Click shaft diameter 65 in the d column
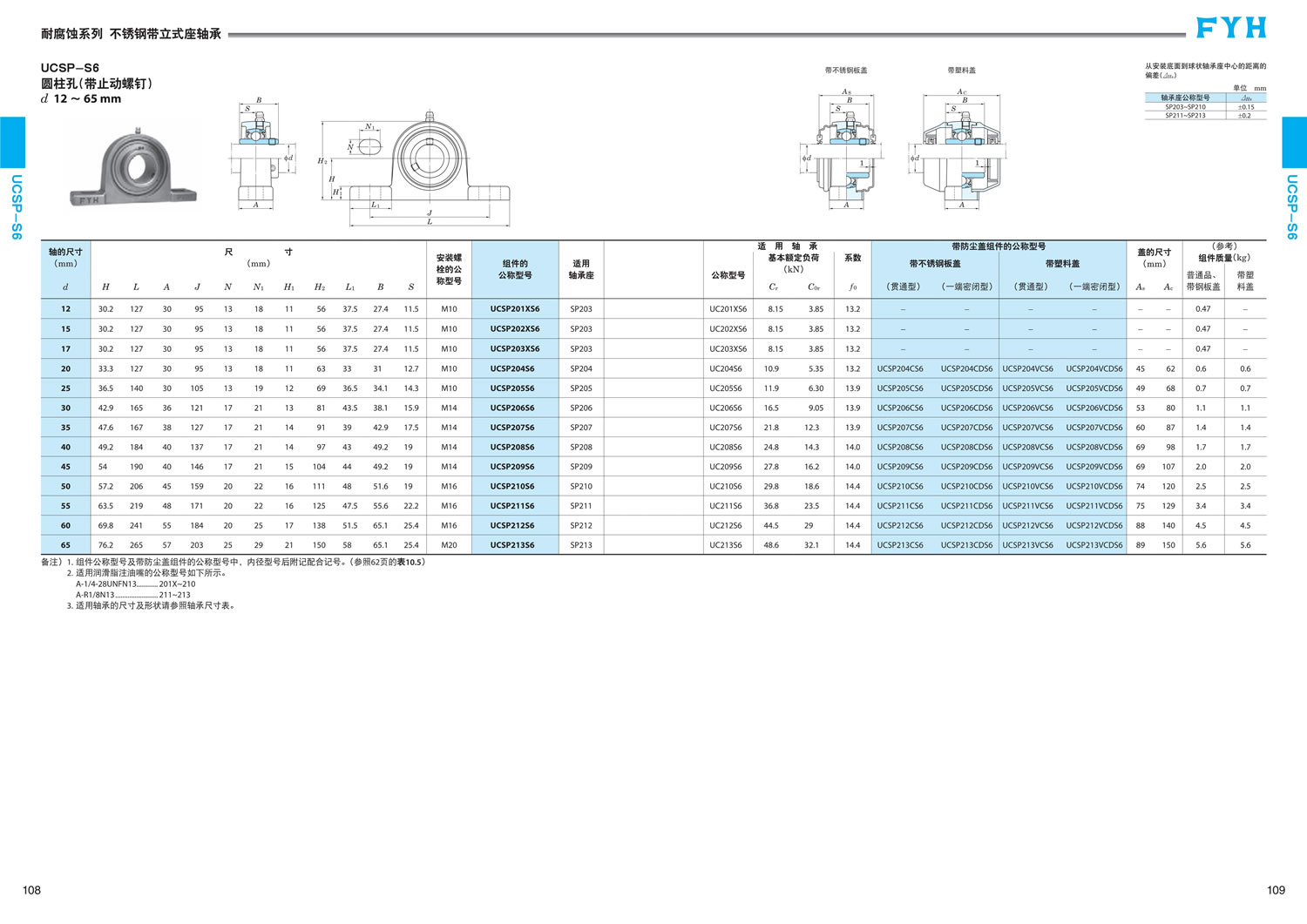The height and width of the screenshot is (924, 1307). point(65,545)
